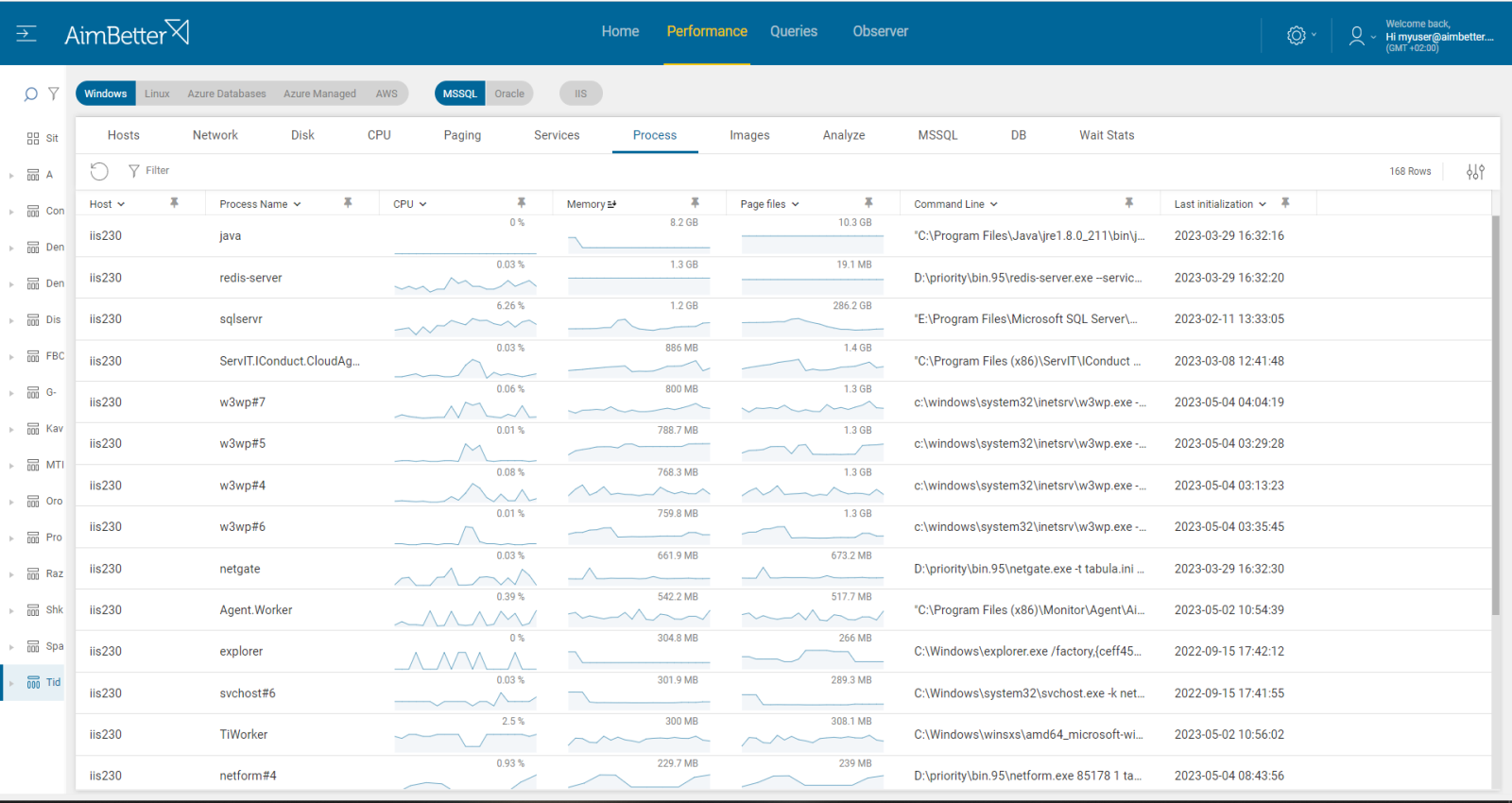Click the Filter button above the table
The image size is (1512, 803).
pyautogui.click(x=149, y=171)
